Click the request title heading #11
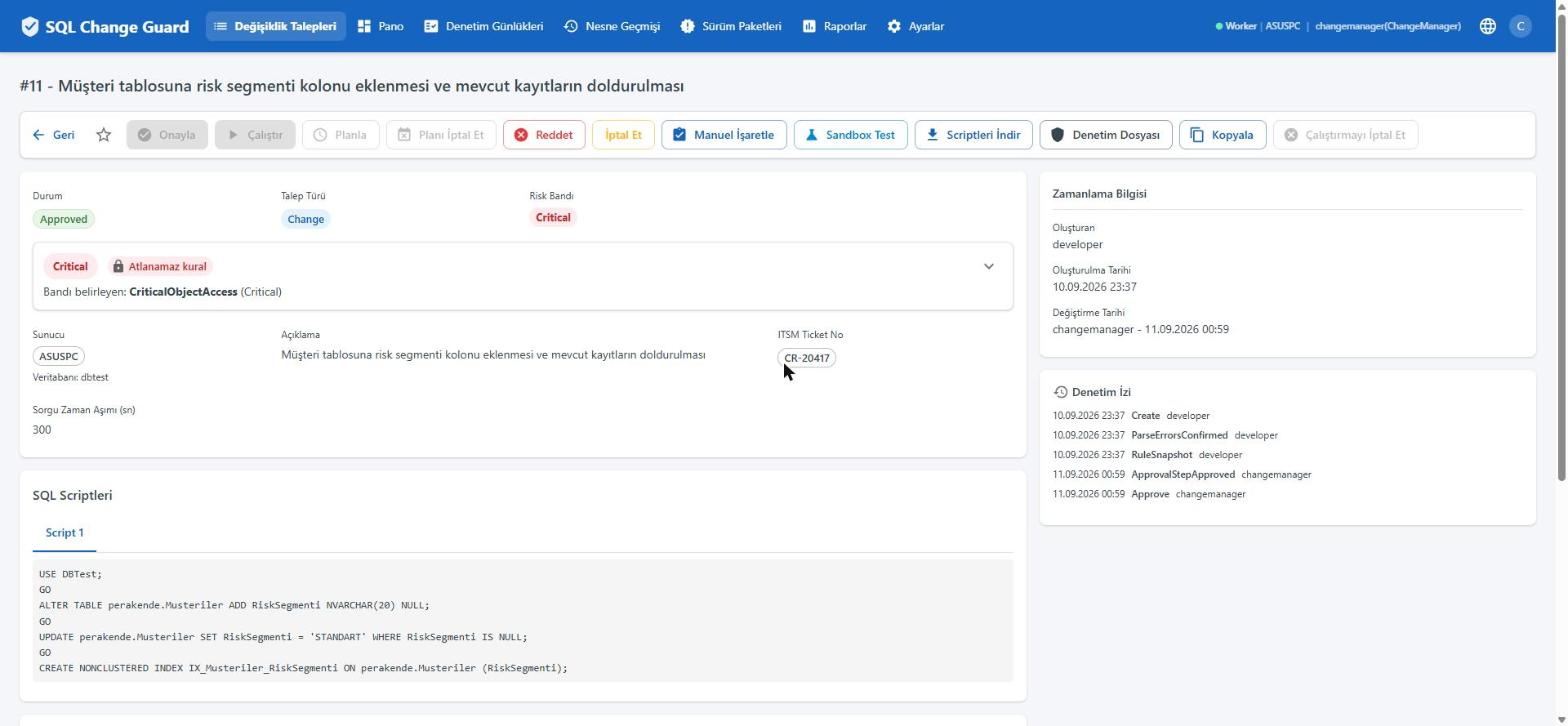Screen dimensions: 1568x726 point(351,86)
